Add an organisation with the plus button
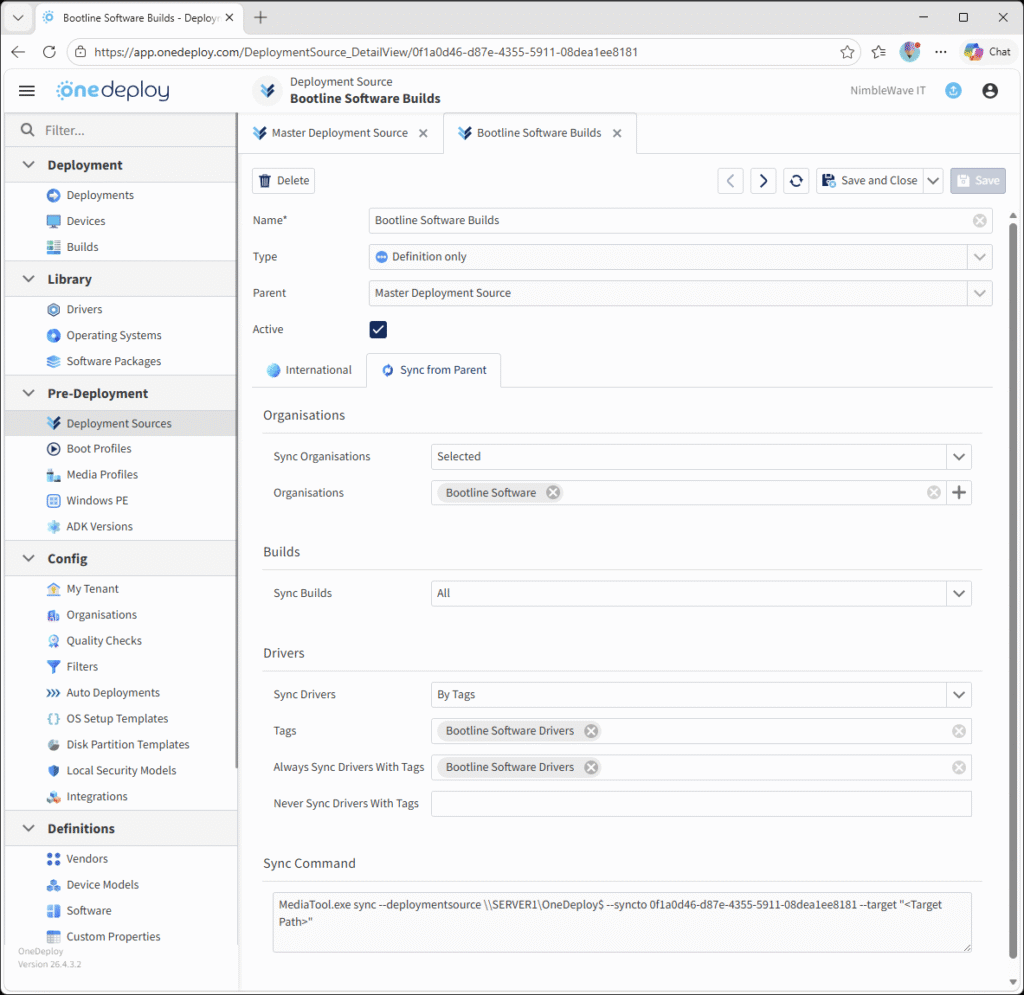The image size is (1024, 995). [x=959, y=493]
